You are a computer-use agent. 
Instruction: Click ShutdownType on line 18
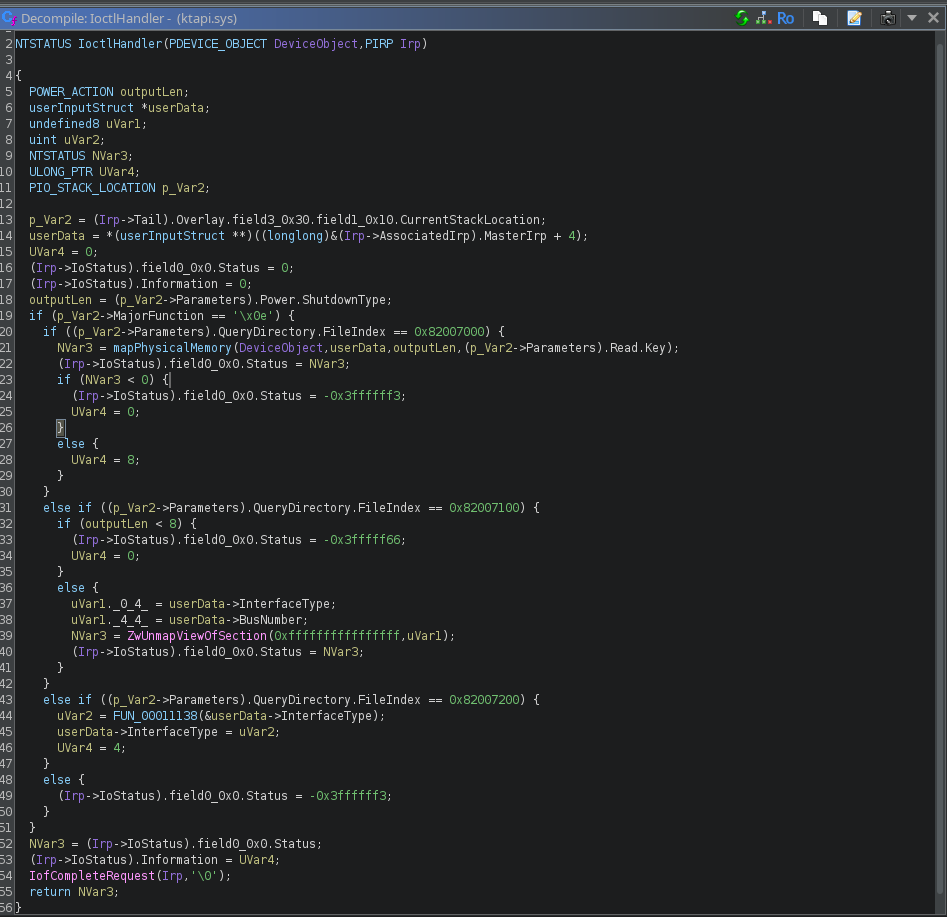click(344, 300)
